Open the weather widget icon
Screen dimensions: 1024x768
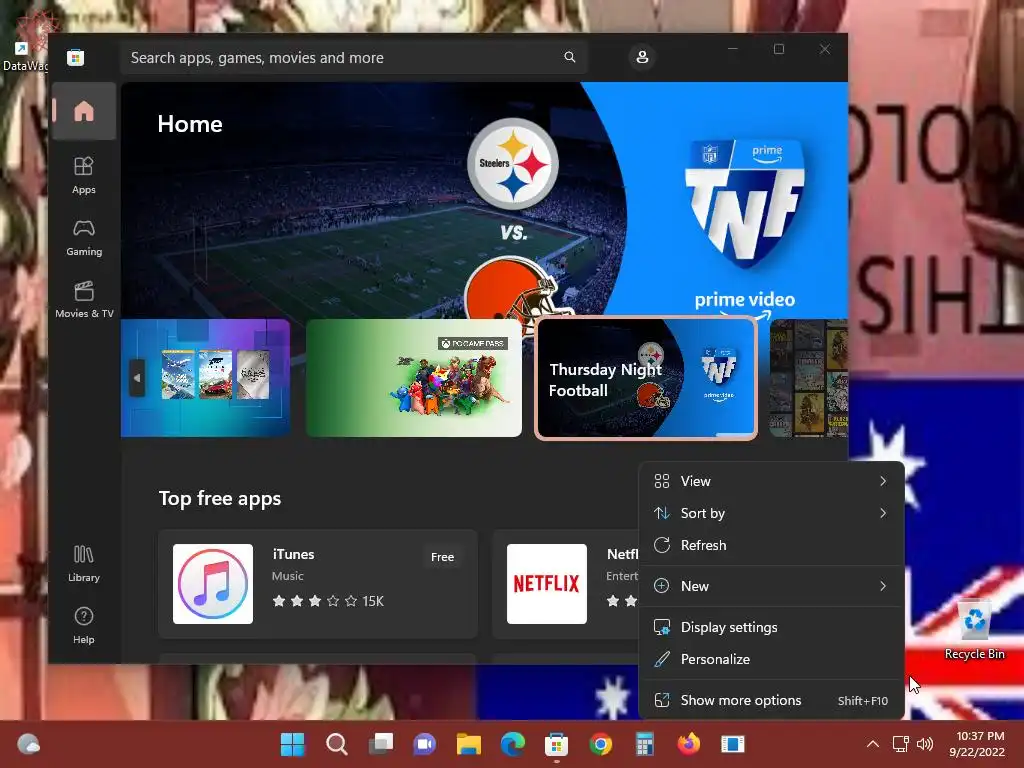pos(28,744)
